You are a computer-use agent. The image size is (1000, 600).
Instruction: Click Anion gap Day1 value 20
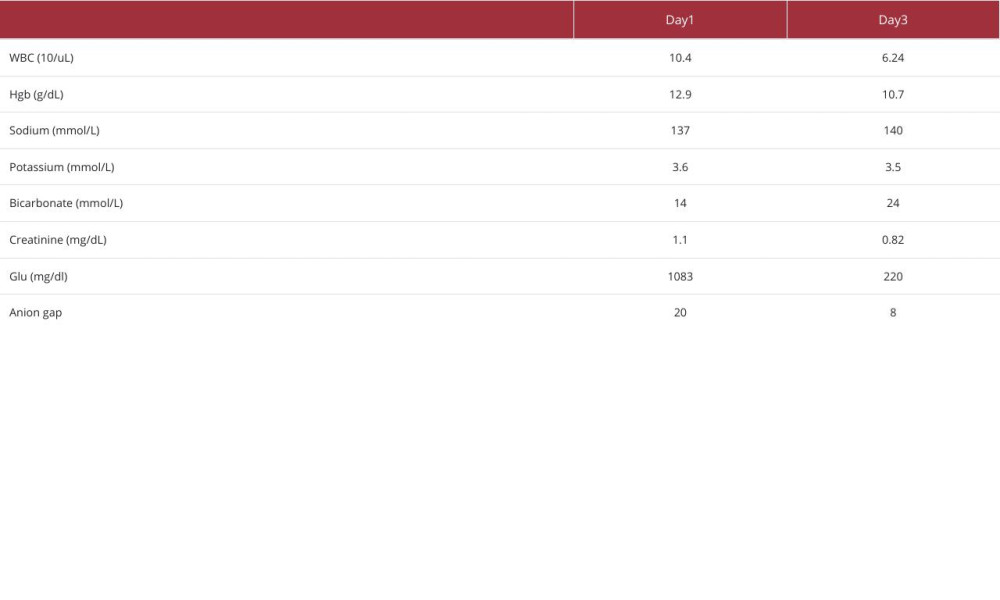[680, 313]
